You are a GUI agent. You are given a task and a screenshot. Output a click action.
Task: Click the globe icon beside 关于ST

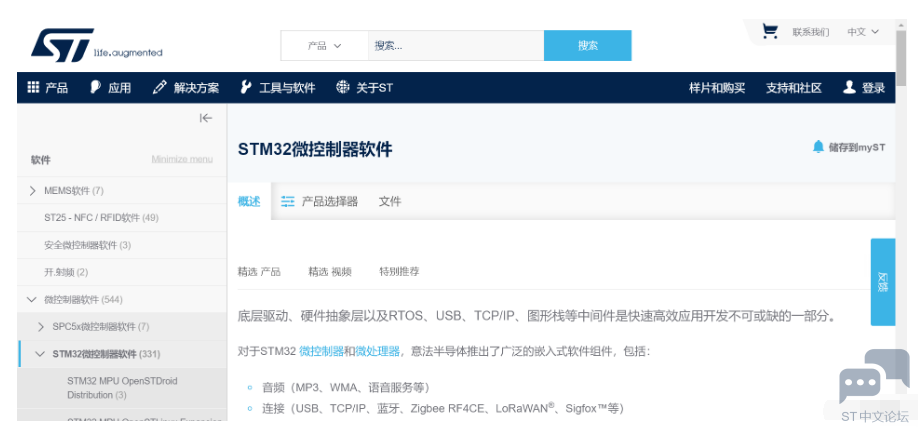tap(342, 88)
